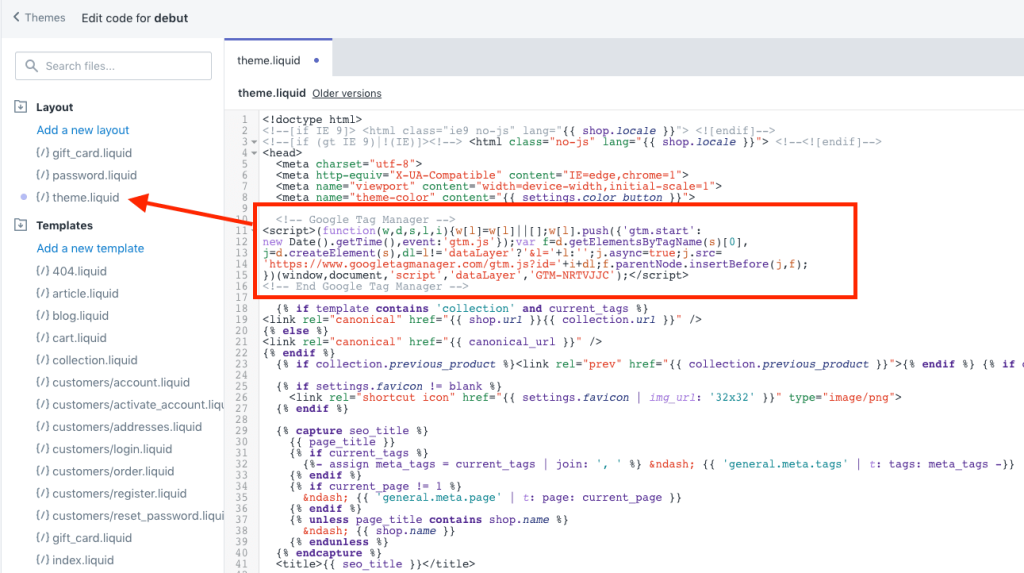The height and width of the screenshot is (573, 1024).
Task: Collapse the Templates folder section
Action: 21,226
